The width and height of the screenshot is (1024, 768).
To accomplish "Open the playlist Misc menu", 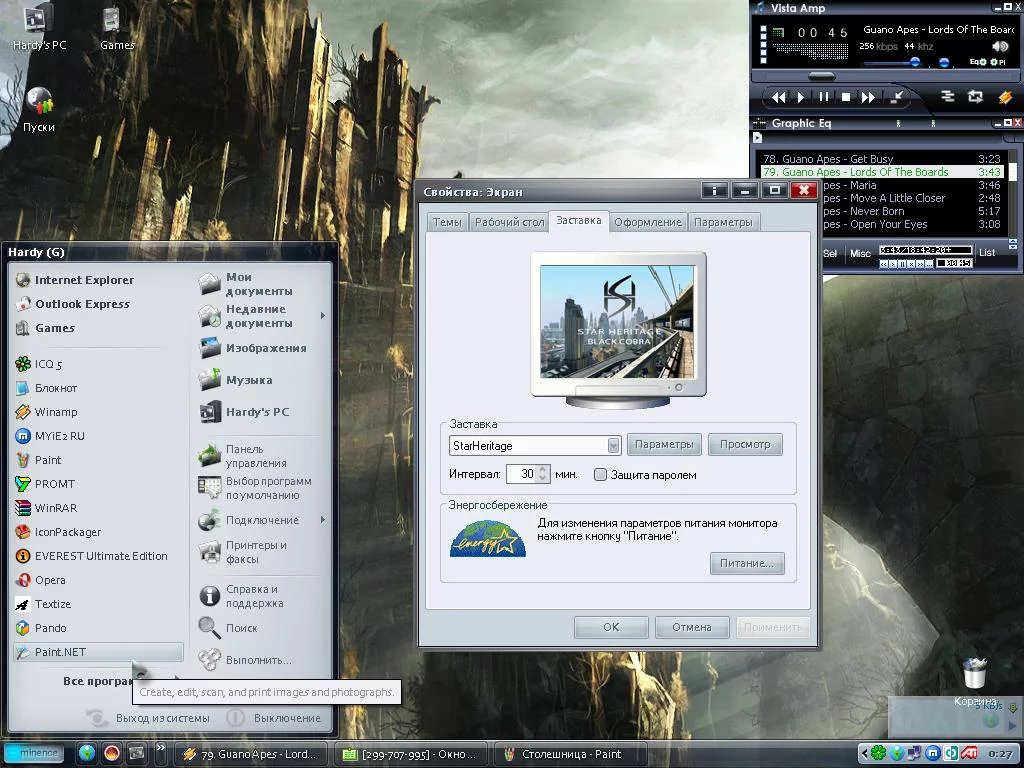I will [x=860, y=253].
